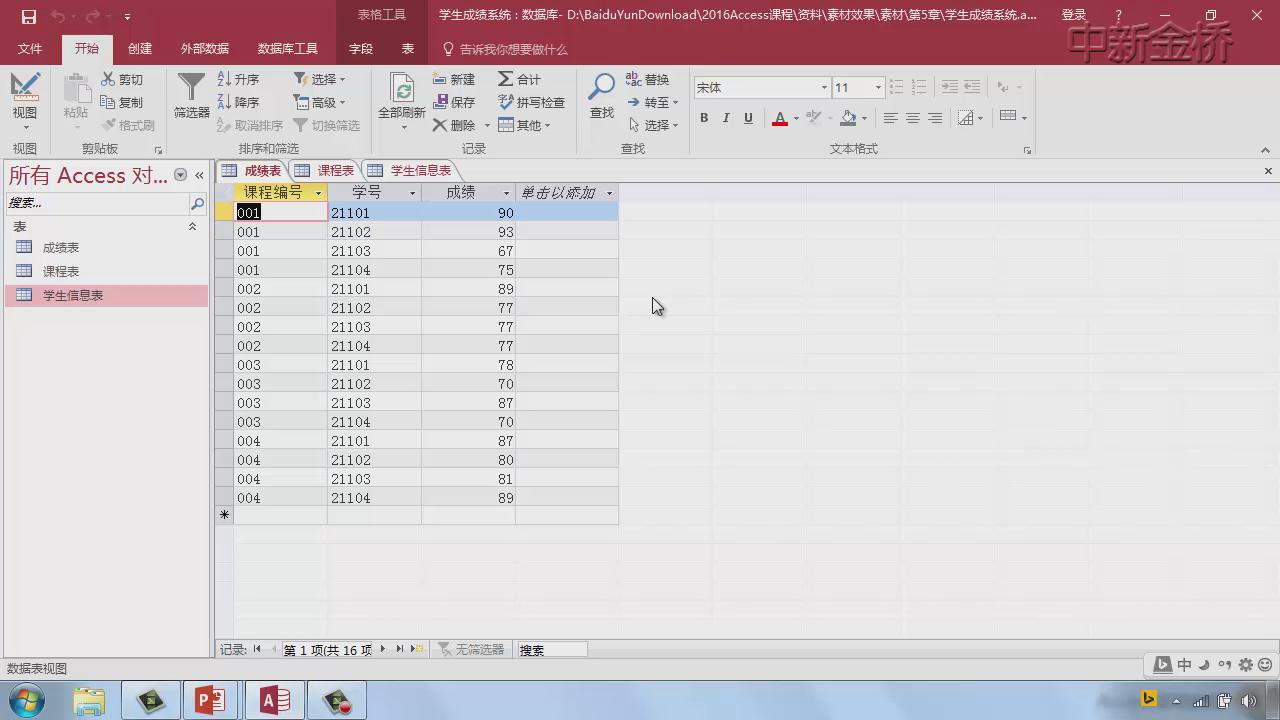This screenshot has height=720, width=1280.
Task: Open Advanced (高级) filter dropdown
Action: click(319, 102)
